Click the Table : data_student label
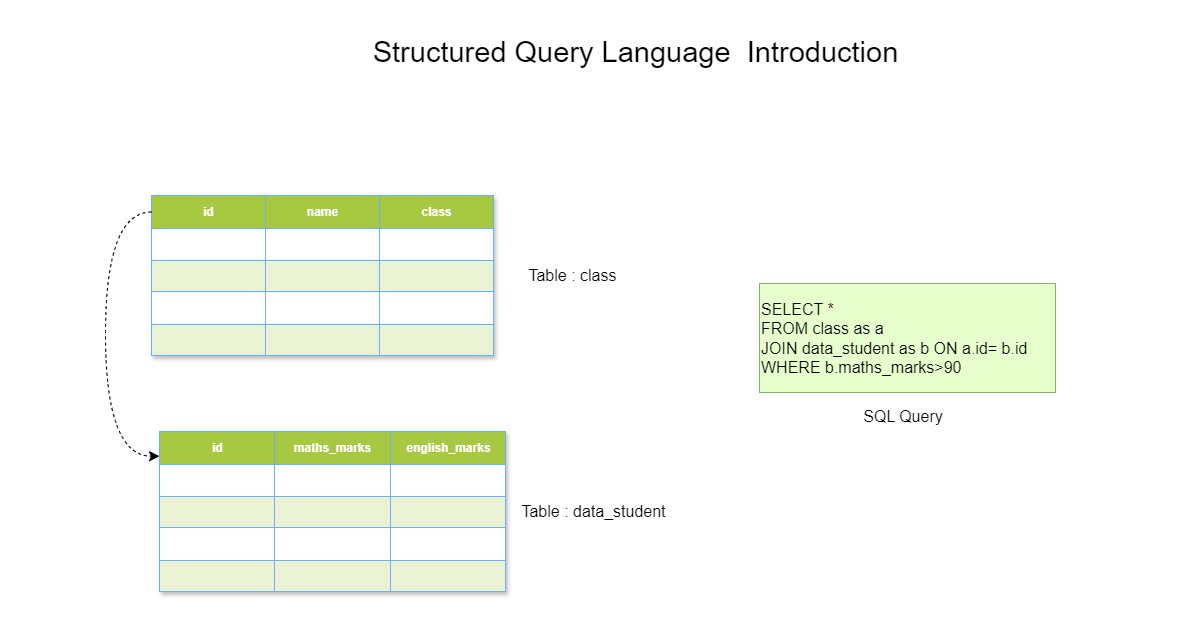 595,511
